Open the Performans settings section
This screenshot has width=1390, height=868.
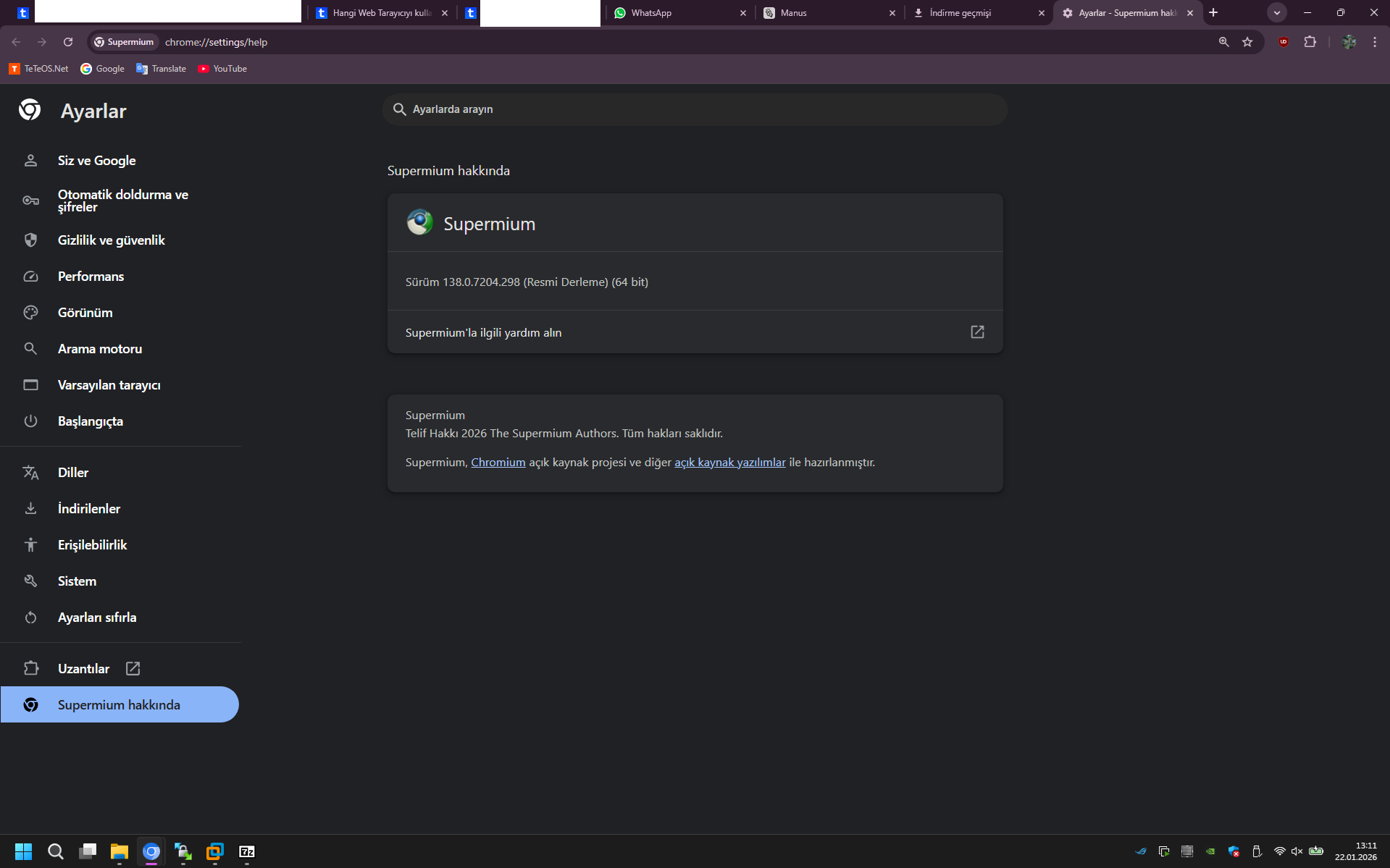(x=120, y=277)
